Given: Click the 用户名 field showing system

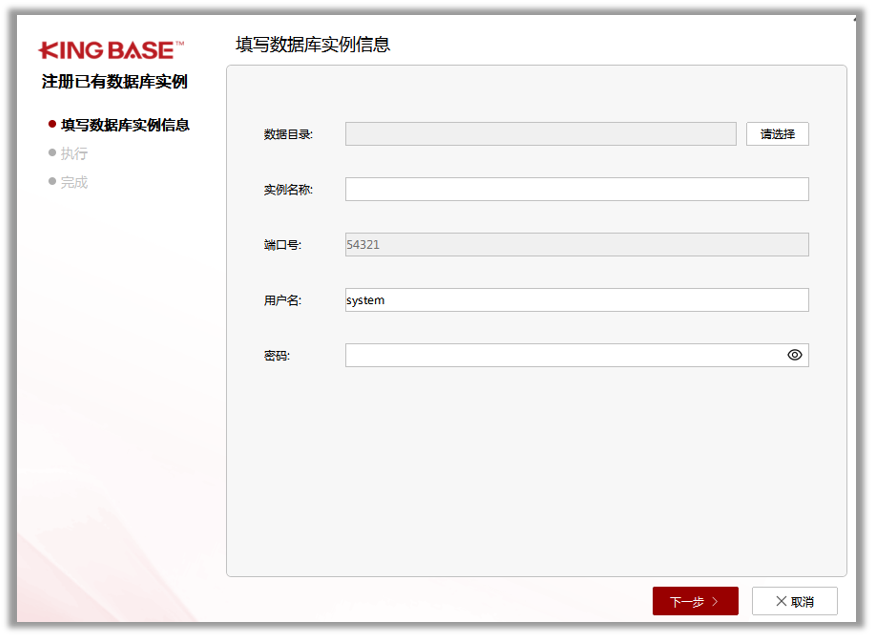Looking at the screenshot, I should (576, 299).
